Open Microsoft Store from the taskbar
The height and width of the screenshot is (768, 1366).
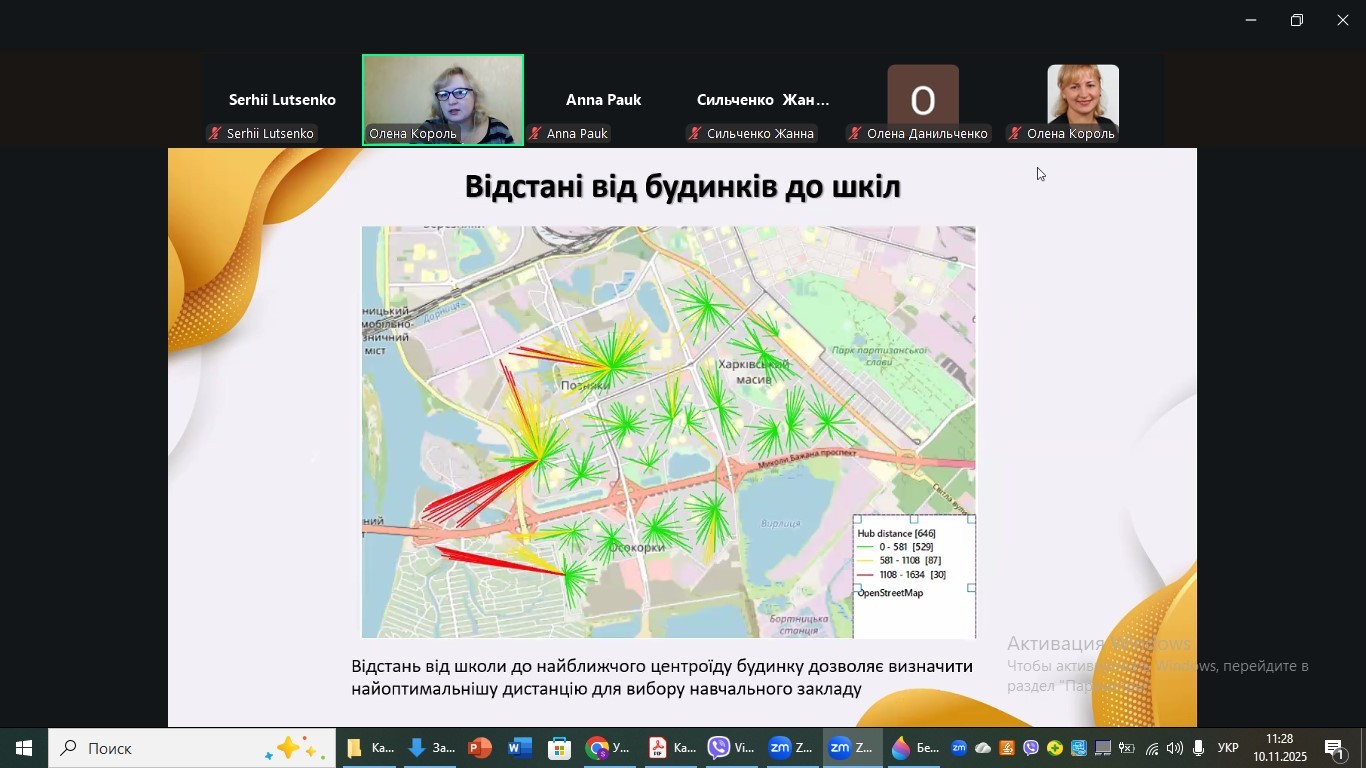coord(560,748)
